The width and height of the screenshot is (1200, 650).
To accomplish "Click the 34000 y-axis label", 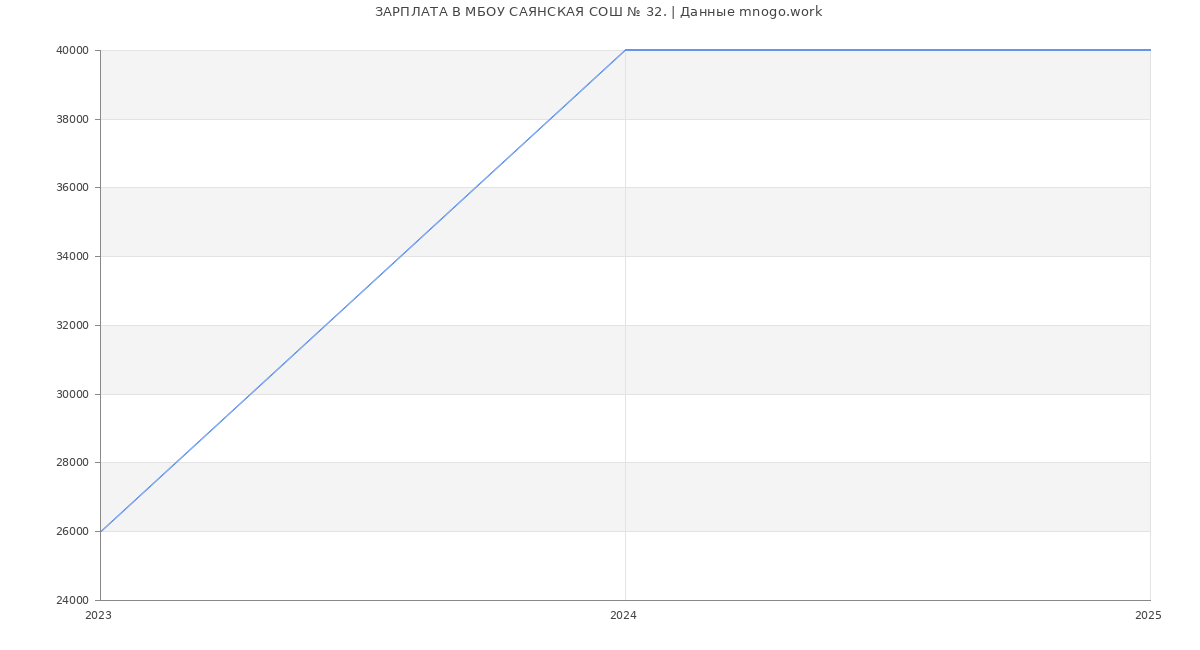I will (x=73, y=257).
